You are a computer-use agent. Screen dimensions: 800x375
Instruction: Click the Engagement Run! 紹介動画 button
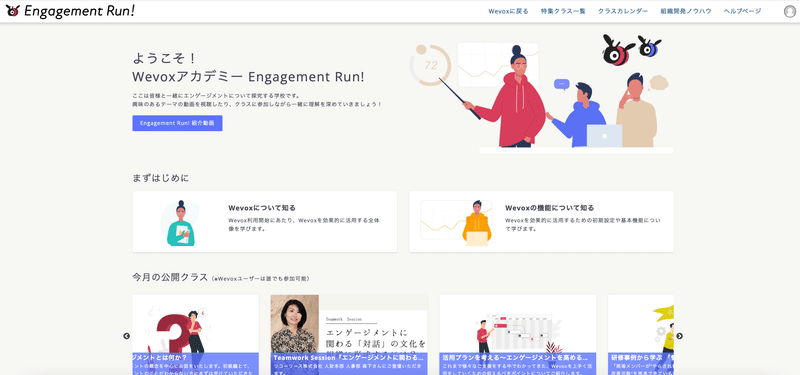click(177, 123)
